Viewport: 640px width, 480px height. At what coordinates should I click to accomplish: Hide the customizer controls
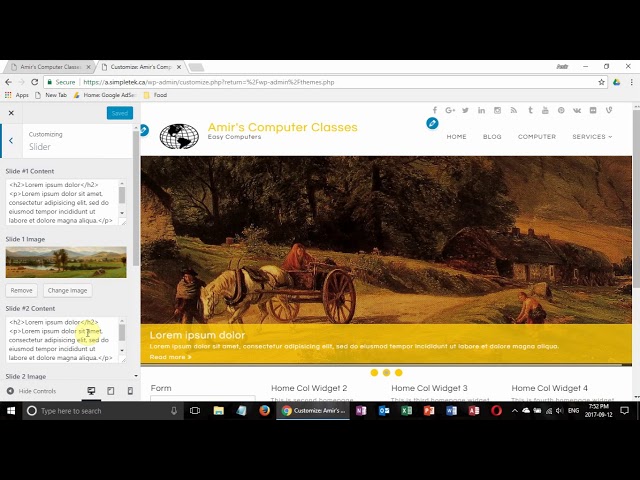click(x=31, y=391)
